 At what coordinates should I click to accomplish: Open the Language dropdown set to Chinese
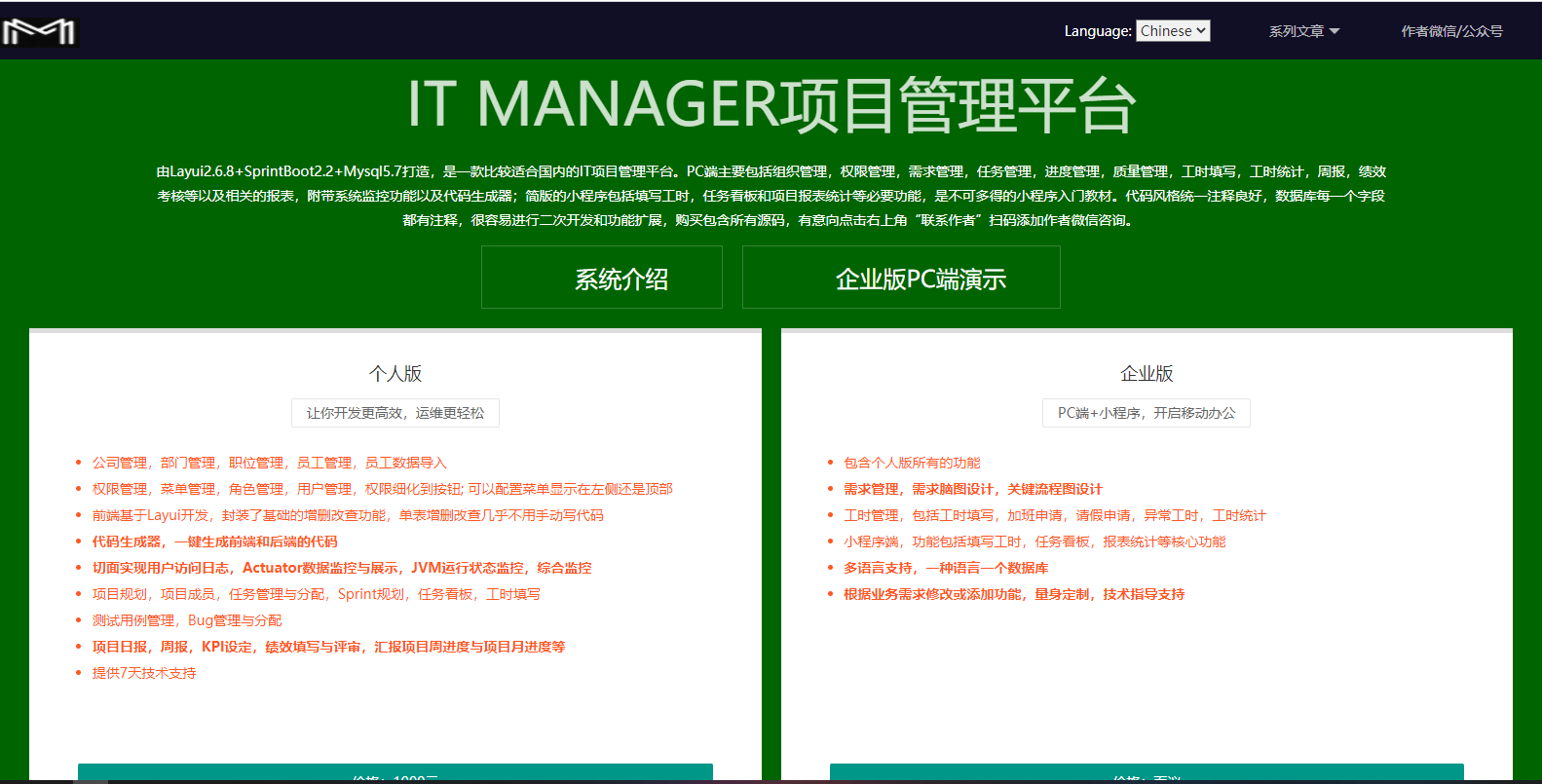click(1173, 31)
